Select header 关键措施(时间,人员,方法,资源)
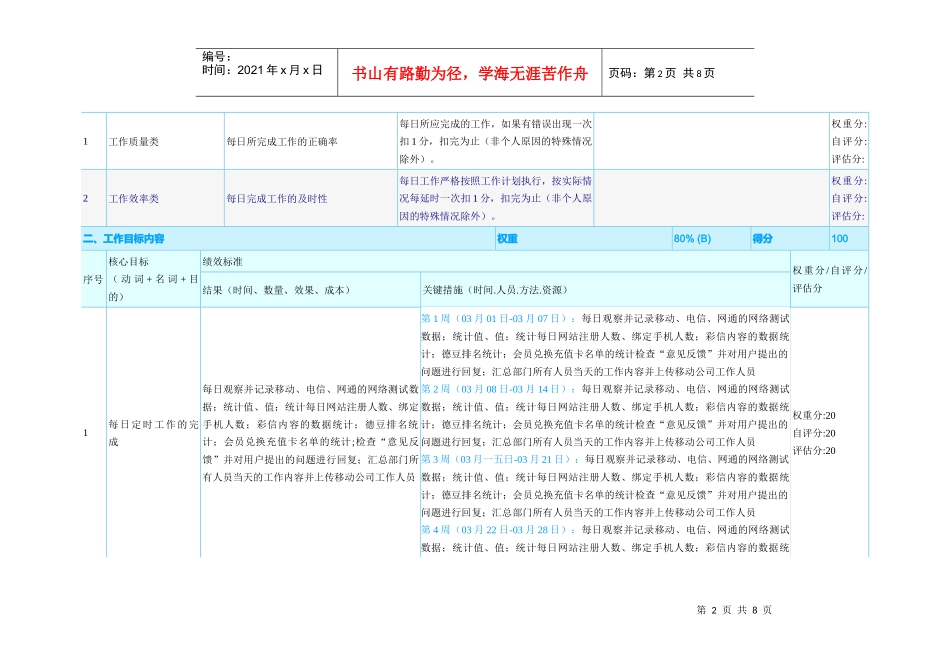Image resolution: width=950 pixels, height=672 pixels. (x=495, y=290)
